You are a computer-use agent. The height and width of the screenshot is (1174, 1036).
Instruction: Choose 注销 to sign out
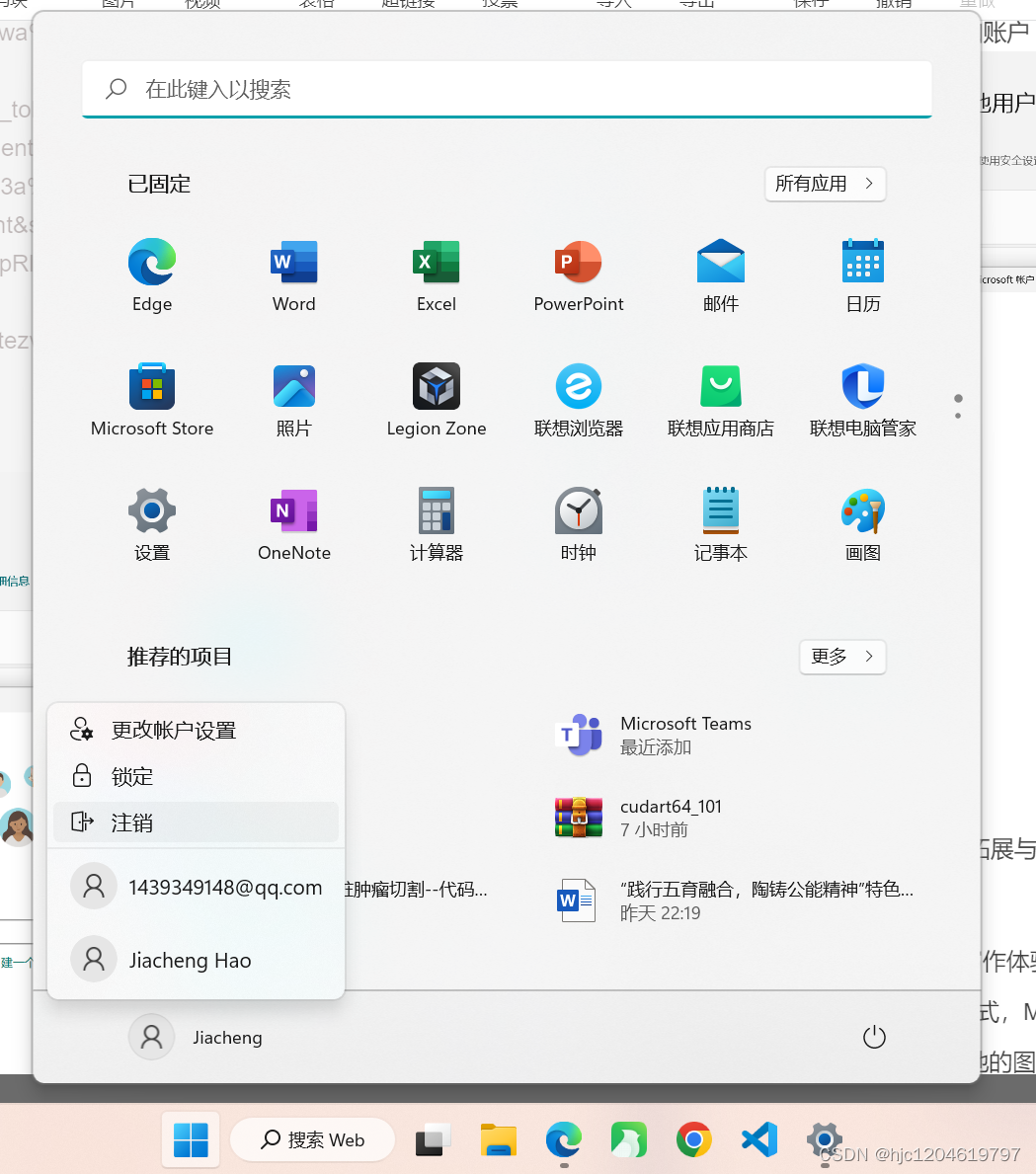tap(196, 822)
